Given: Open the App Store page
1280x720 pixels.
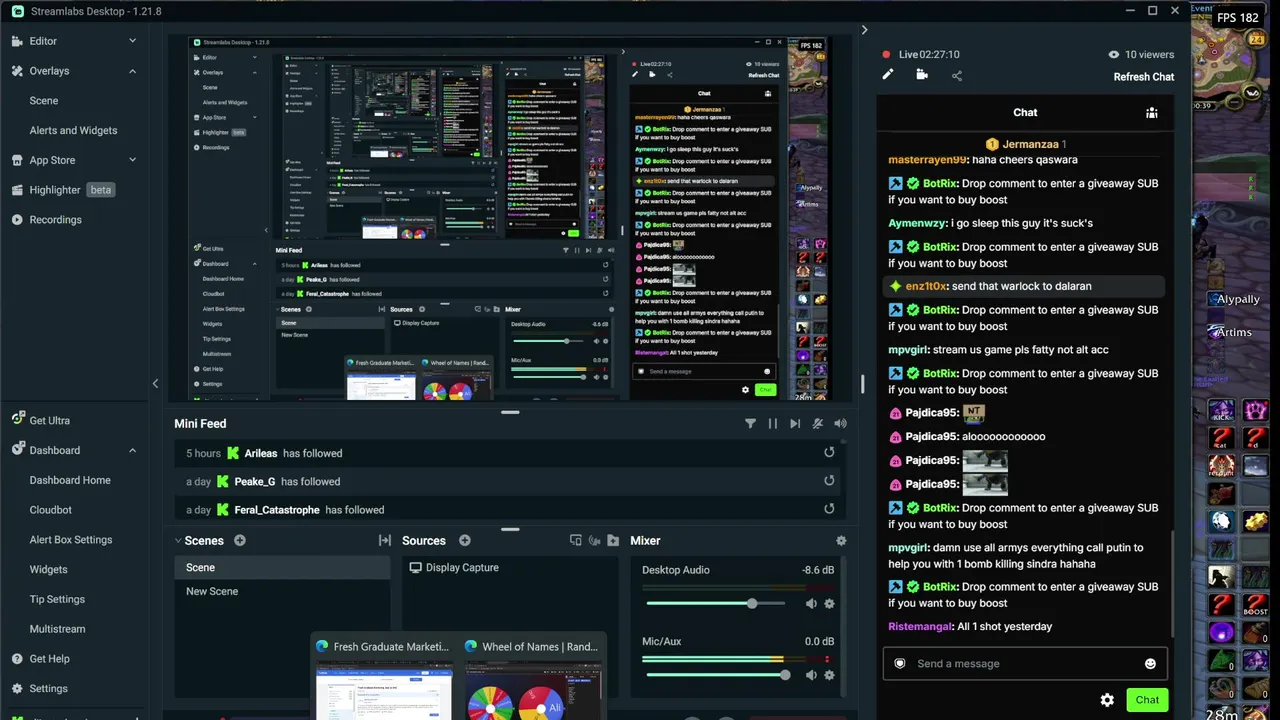Looking at the screenshot, I should coord(52,160).
